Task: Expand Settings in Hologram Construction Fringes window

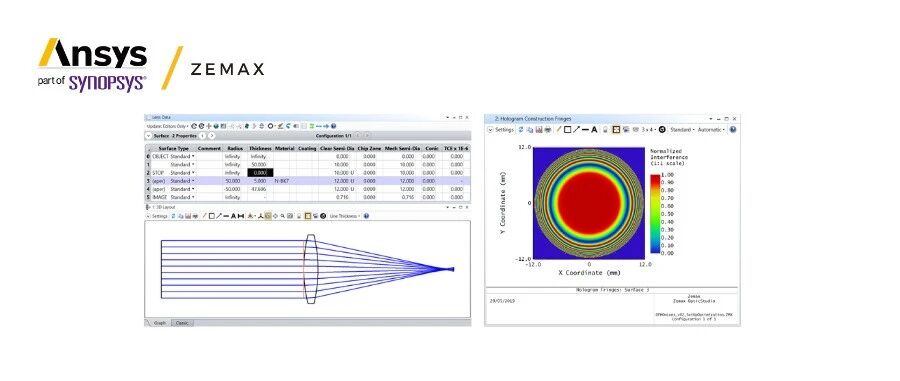Action: click(x=501, y=130)
